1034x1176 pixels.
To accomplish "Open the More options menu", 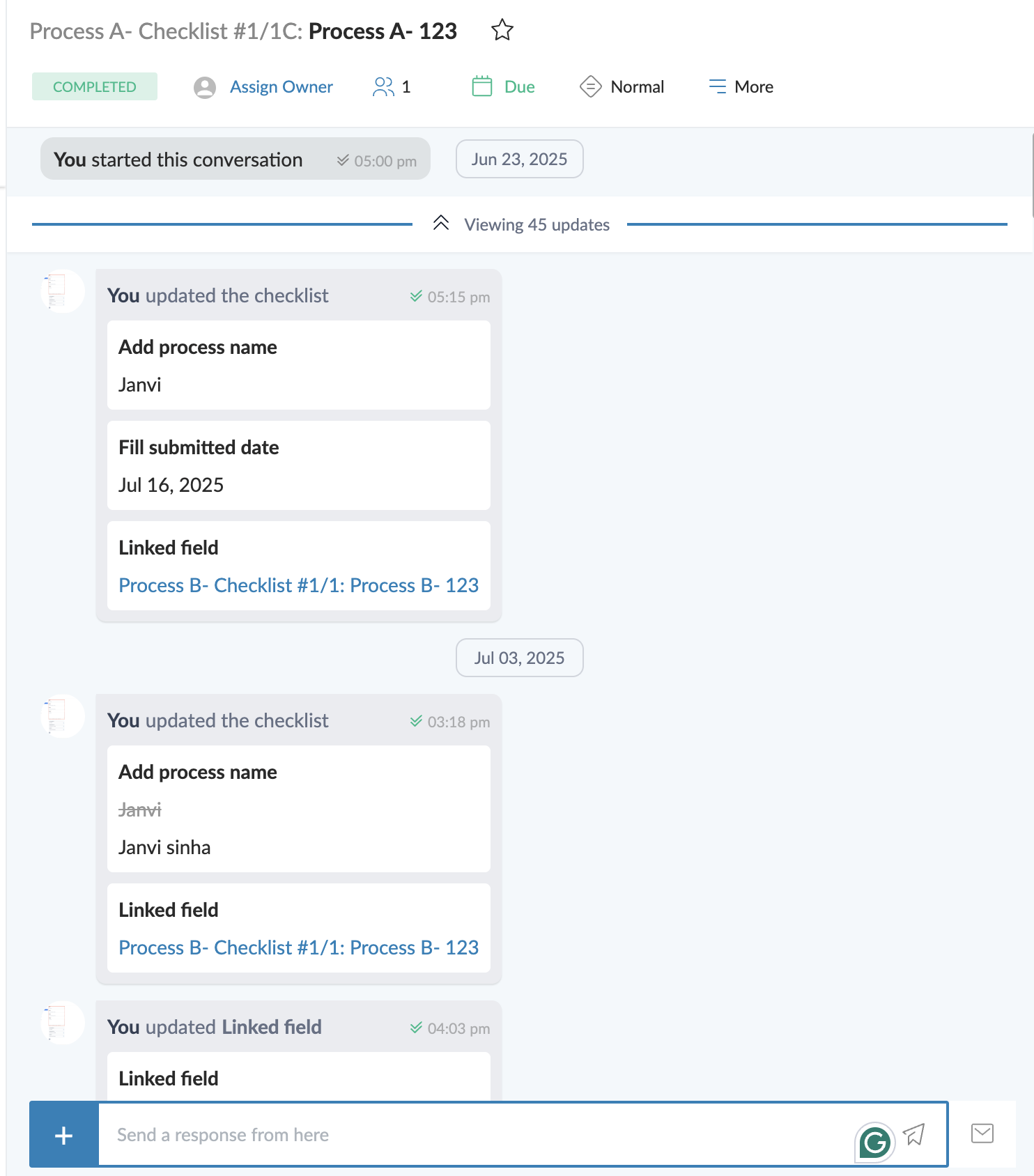I will click(741, 86).
